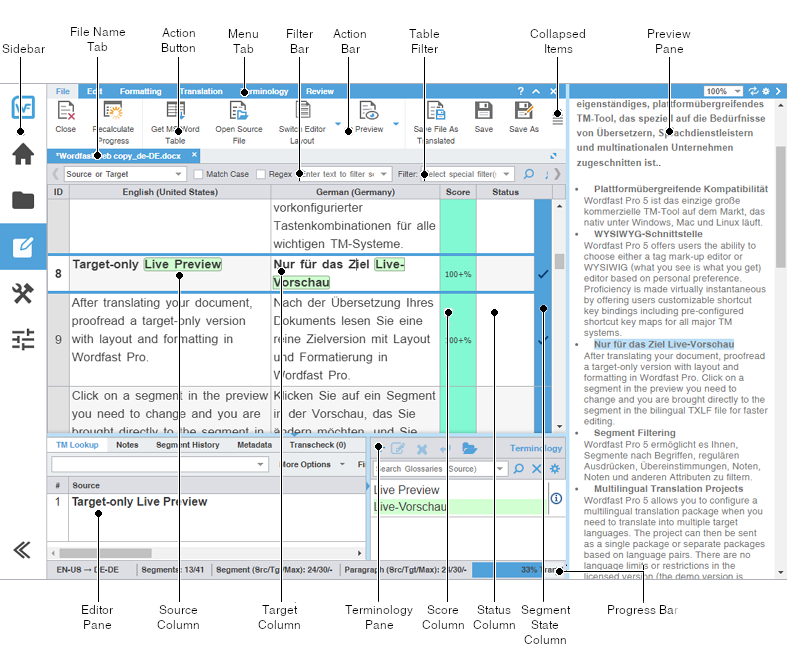
Task: Click the Save As icon
Action: (x=524, y=111)
